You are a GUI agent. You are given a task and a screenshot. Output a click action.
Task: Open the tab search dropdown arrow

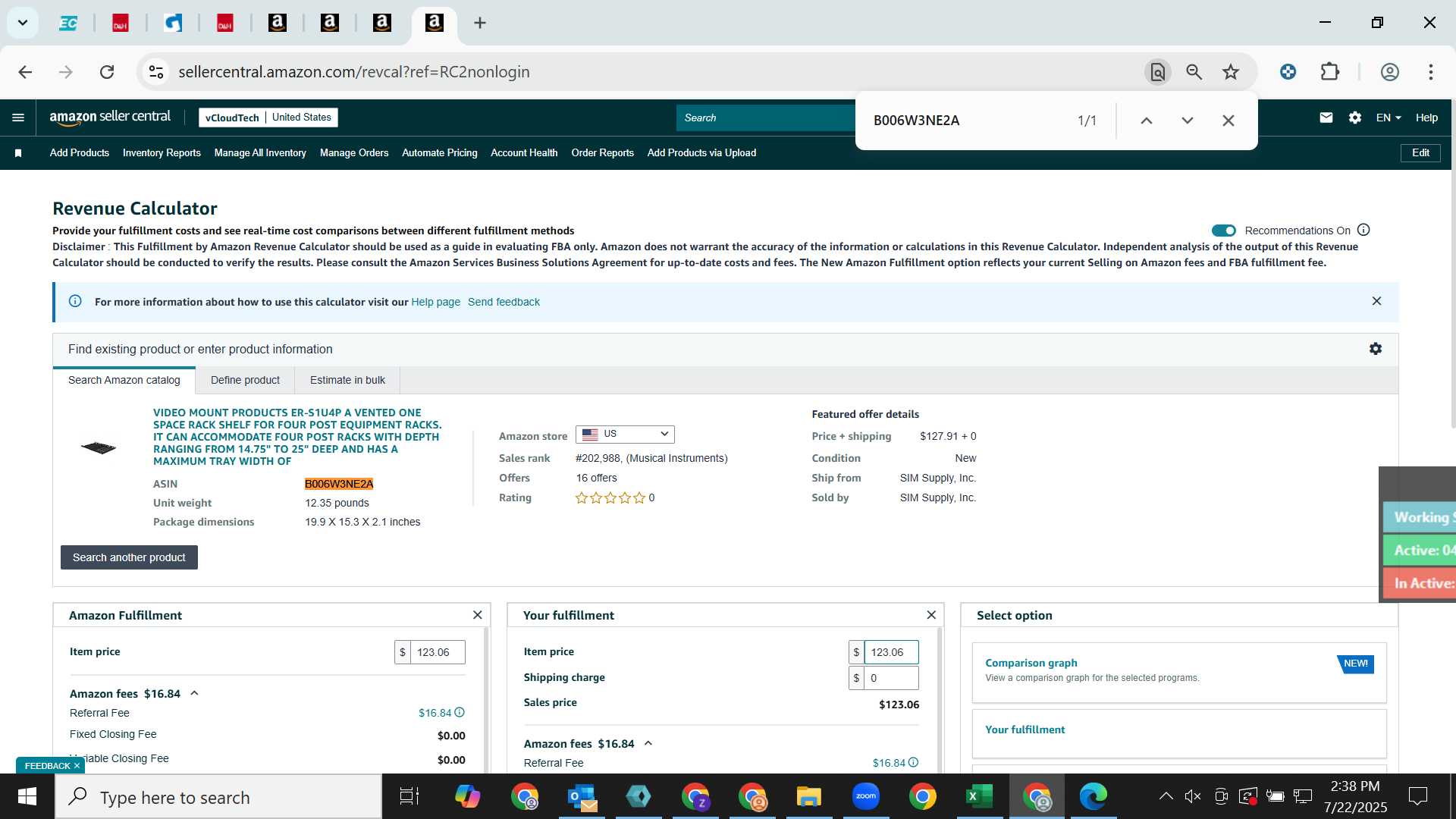pyautogui.click(x=23, y=23)
